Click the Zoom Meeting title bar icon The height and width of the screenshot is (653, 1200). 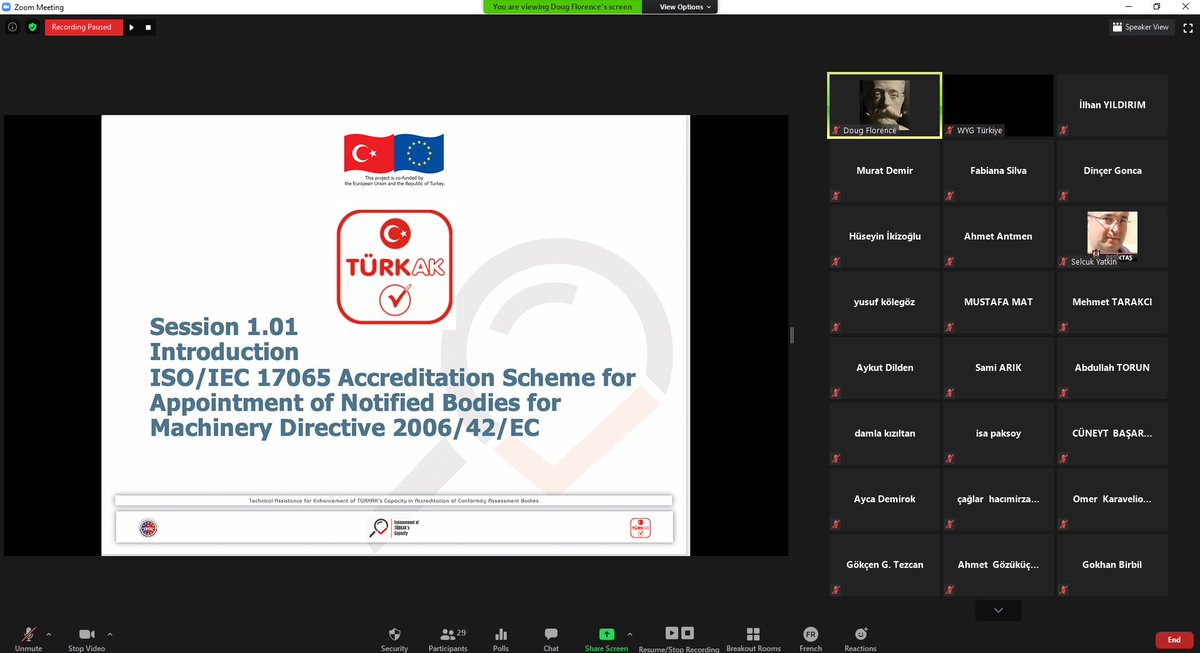[7, 7]
